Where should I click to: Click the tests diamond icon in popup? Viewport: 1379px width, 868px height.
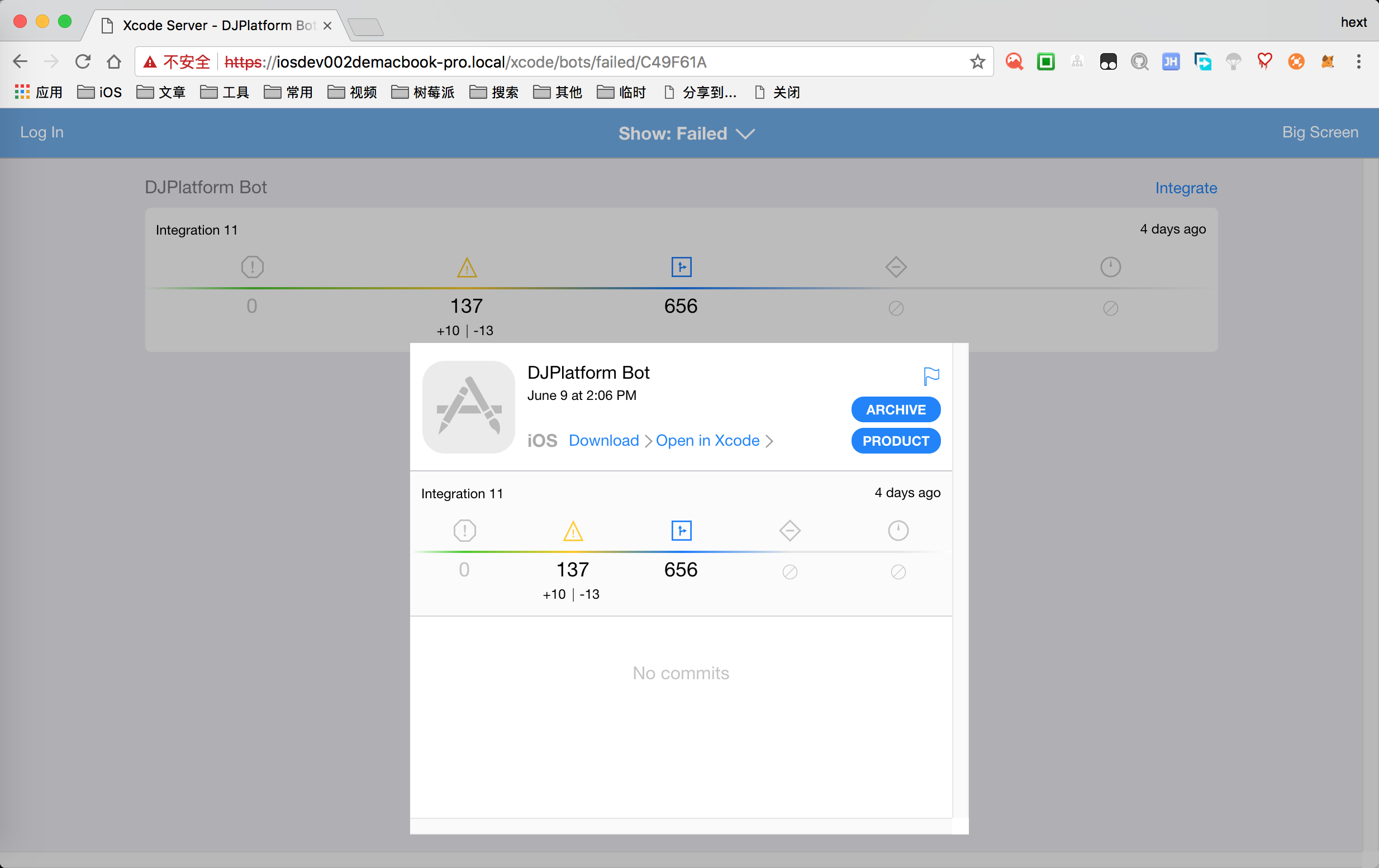point(789,531)
